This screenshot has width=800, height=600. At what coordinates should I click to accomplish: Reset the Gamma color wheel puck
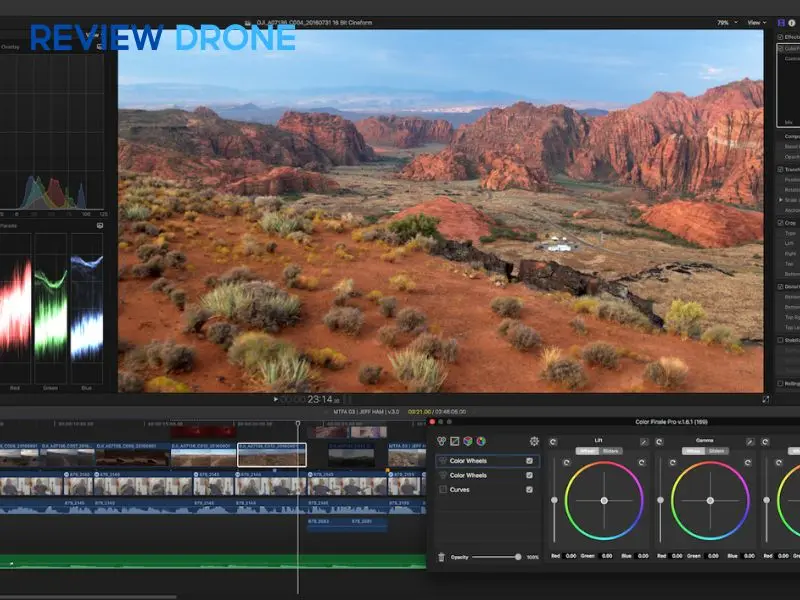pyautogui.click(x=748, y=463)
